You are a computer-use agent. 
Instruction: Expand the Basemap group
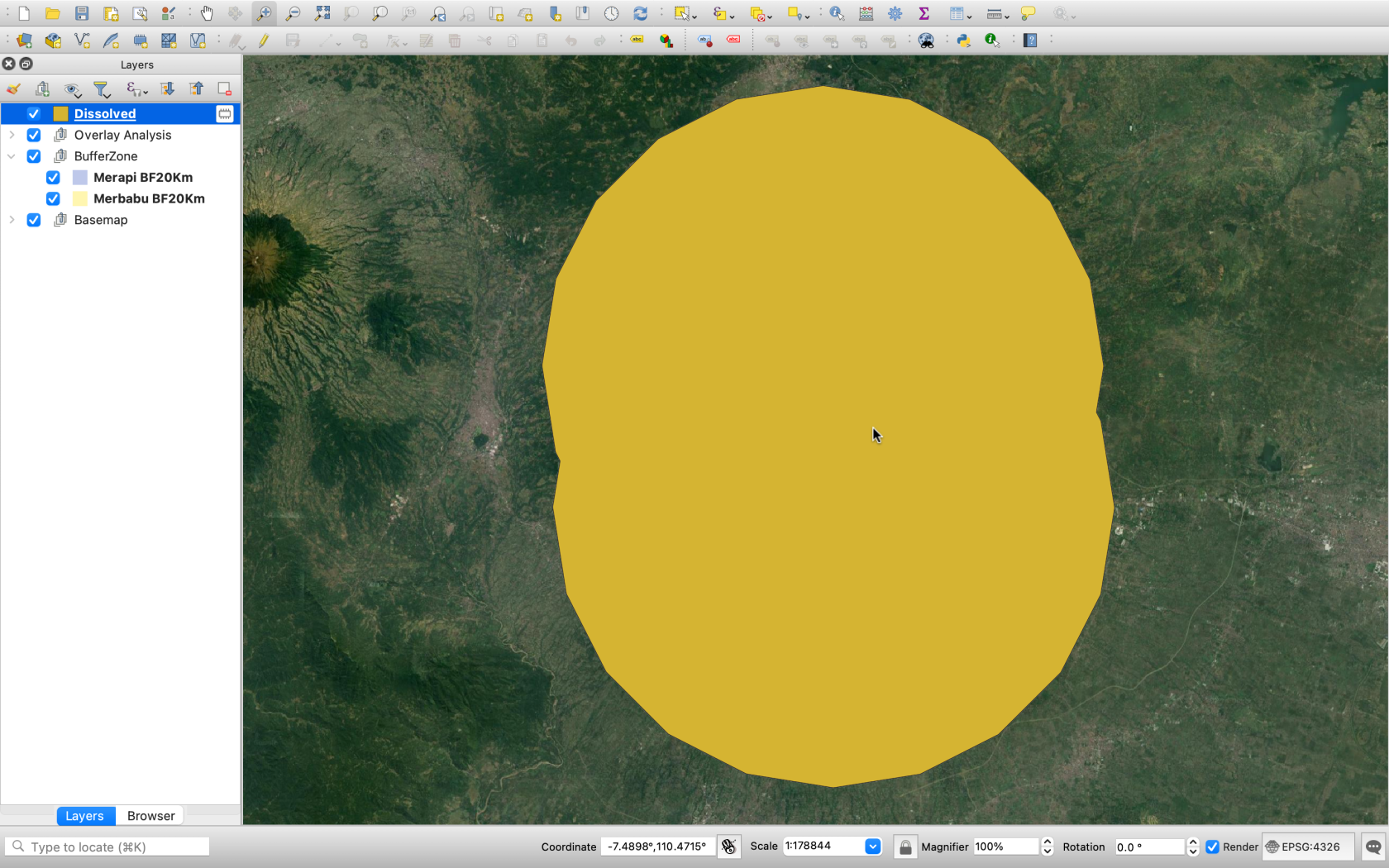click(12, 220)
